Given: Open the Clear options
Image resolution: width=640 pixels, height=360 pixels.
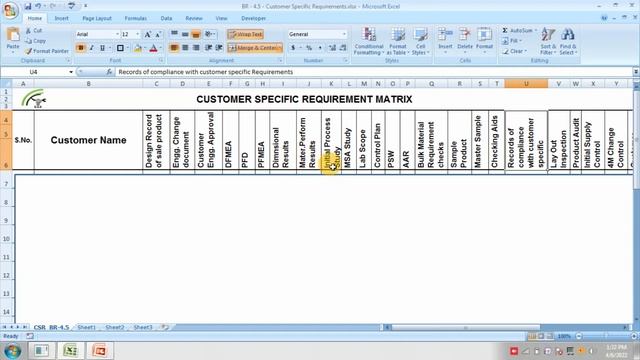Looking at the screenshot, I should 514,51.
